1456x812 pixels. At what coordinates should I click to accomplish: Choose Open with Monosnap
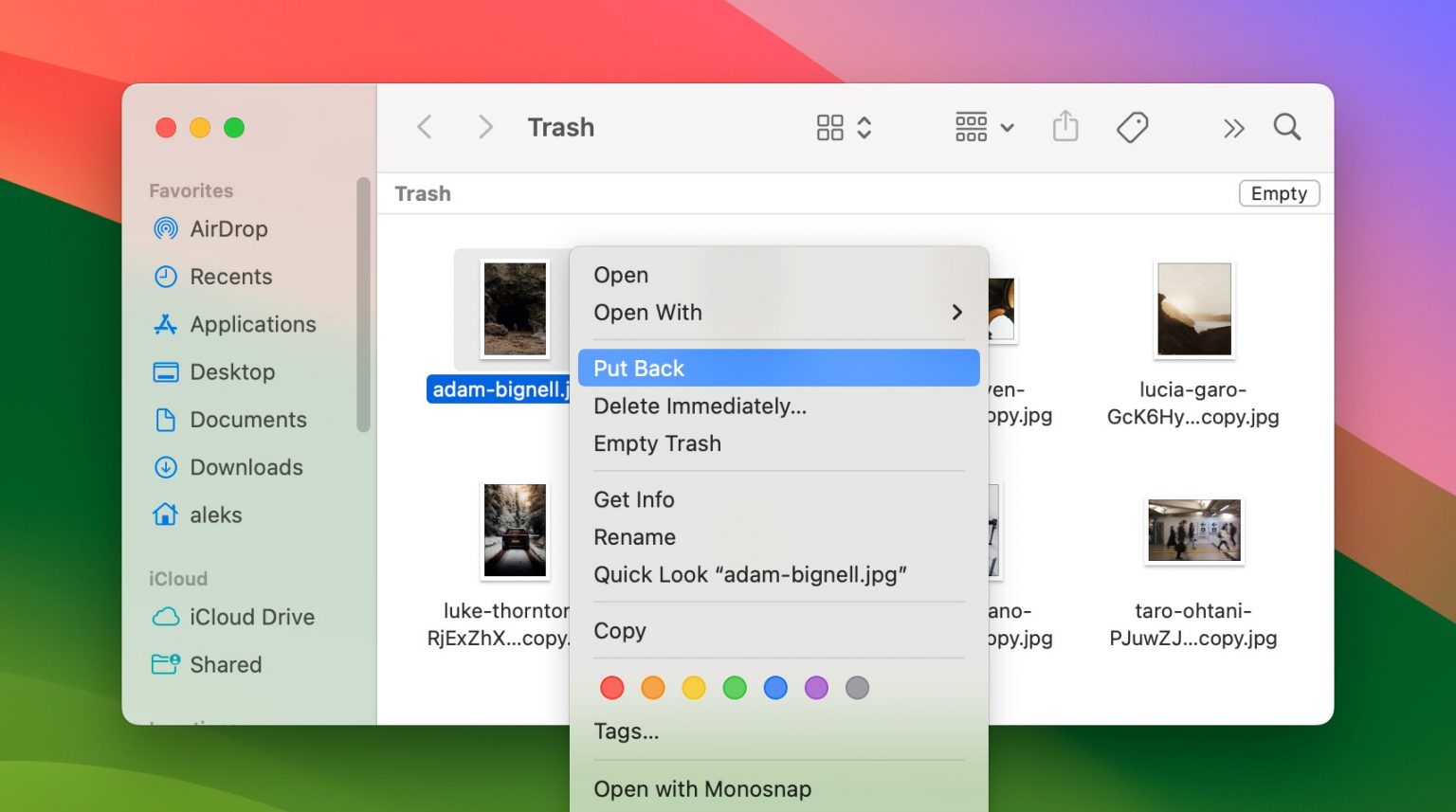point(701,788)
